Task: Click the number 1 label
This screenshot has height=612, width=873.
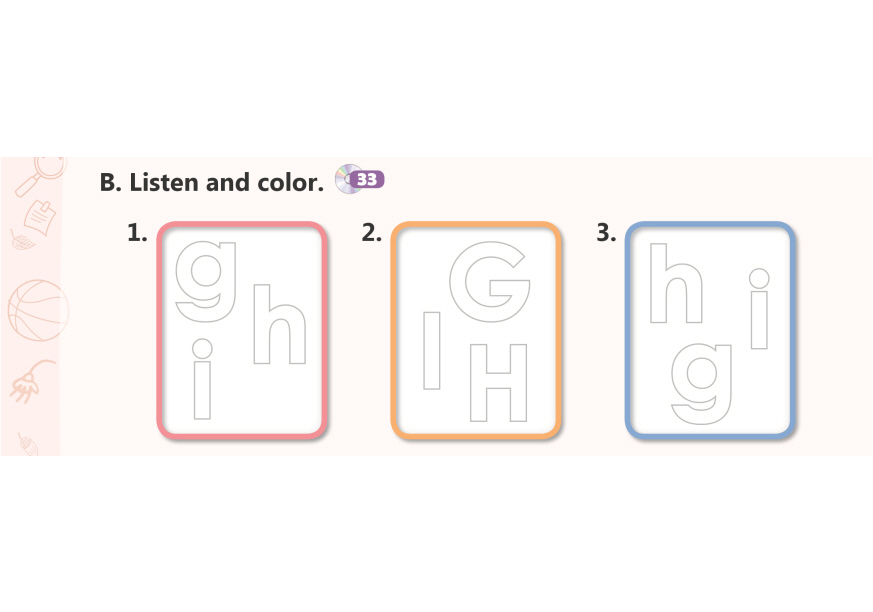Action: click(x=138, y=233)
